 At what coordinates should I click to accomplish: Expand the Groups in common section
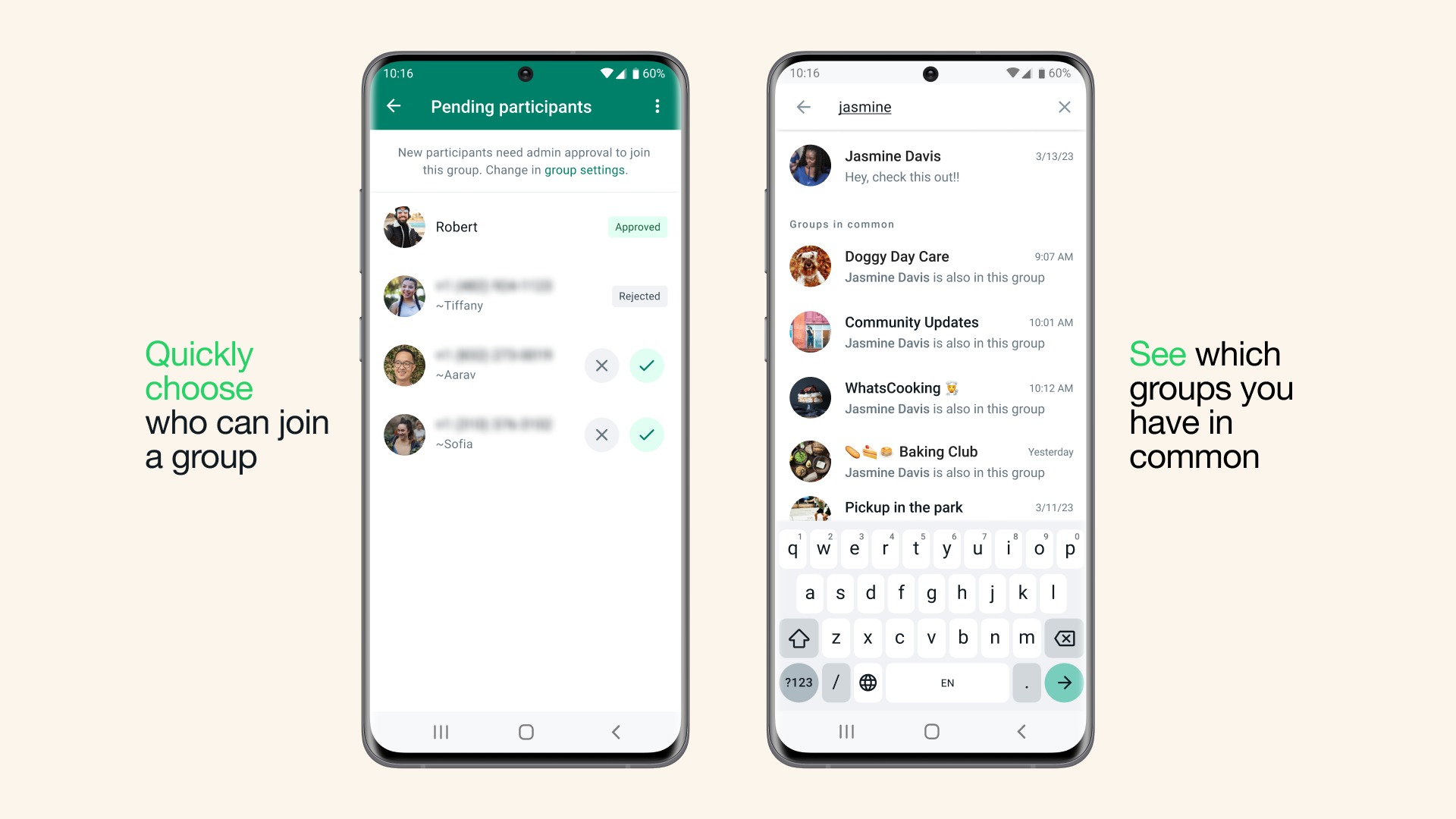(x=840, y=224)
